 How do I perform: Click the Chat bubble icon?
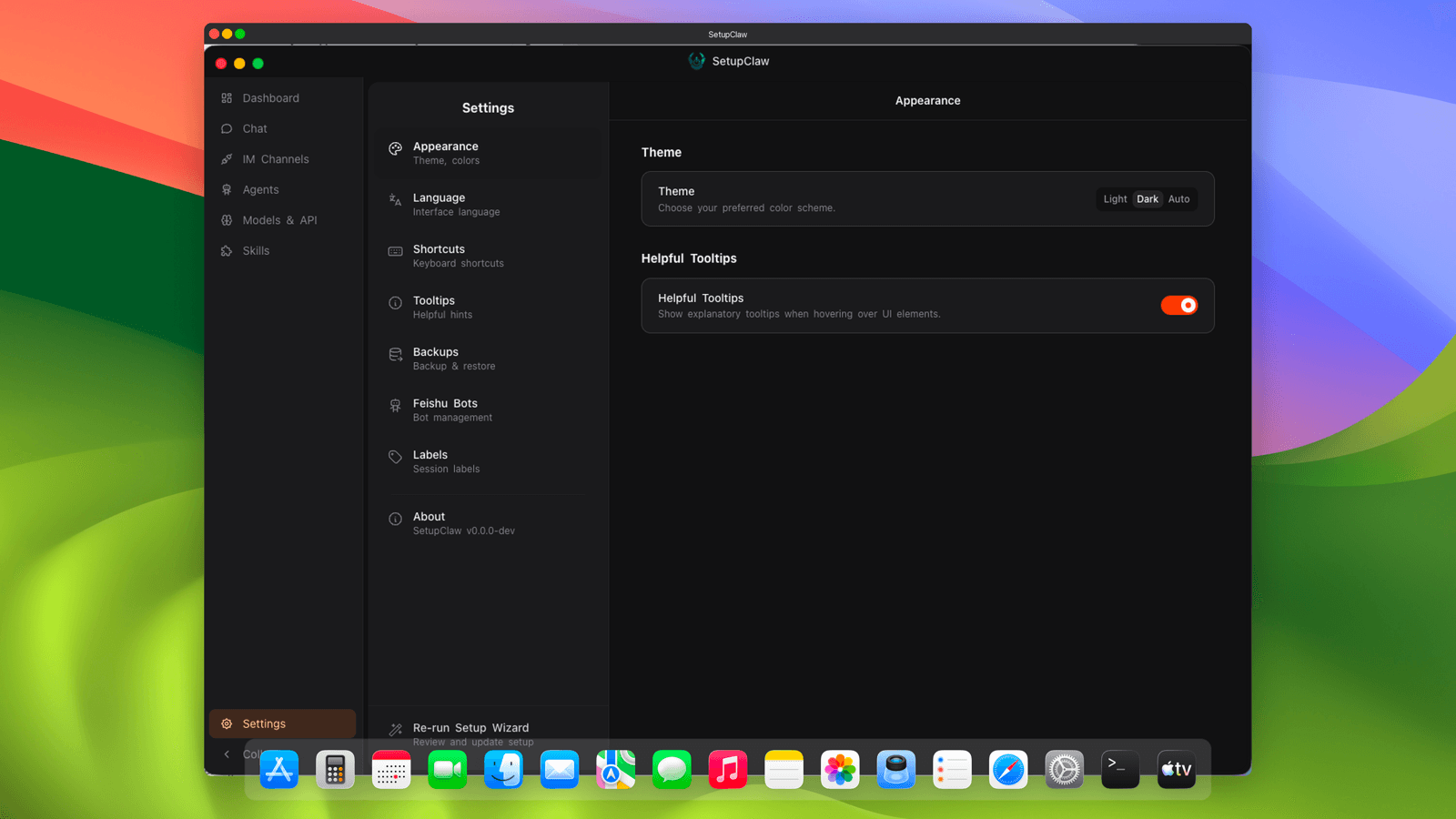[x=227, y=128]
